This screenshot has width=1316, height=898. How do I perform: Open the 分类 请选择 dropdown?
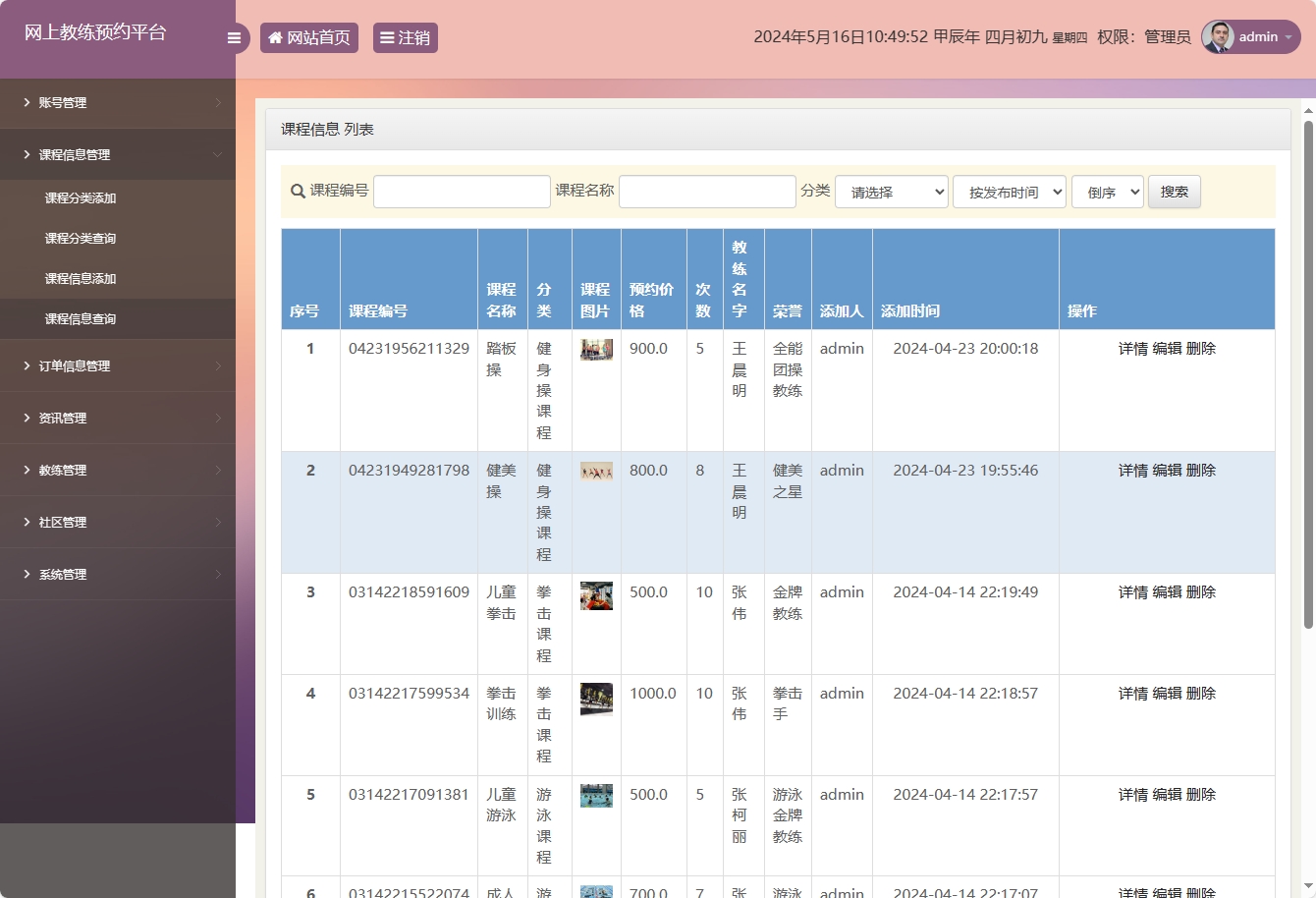(x=891, y=192)
